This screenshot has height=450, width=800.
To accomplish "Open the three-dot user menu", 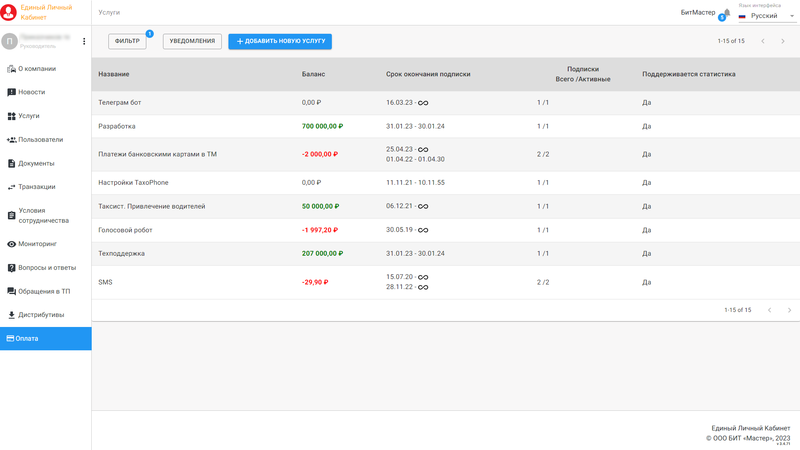I will [84, 42].
